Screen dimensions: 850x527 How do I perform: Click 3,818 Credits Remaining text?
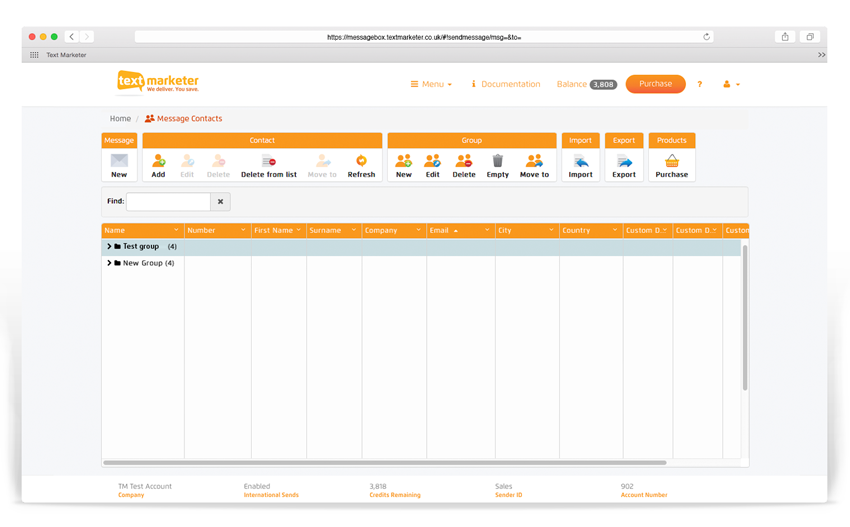395,490
